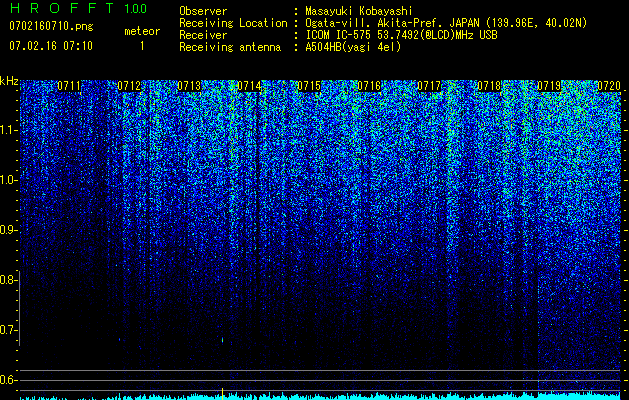Click the 0718 time marker label
The image size is (629, 400).
[489, 86]
